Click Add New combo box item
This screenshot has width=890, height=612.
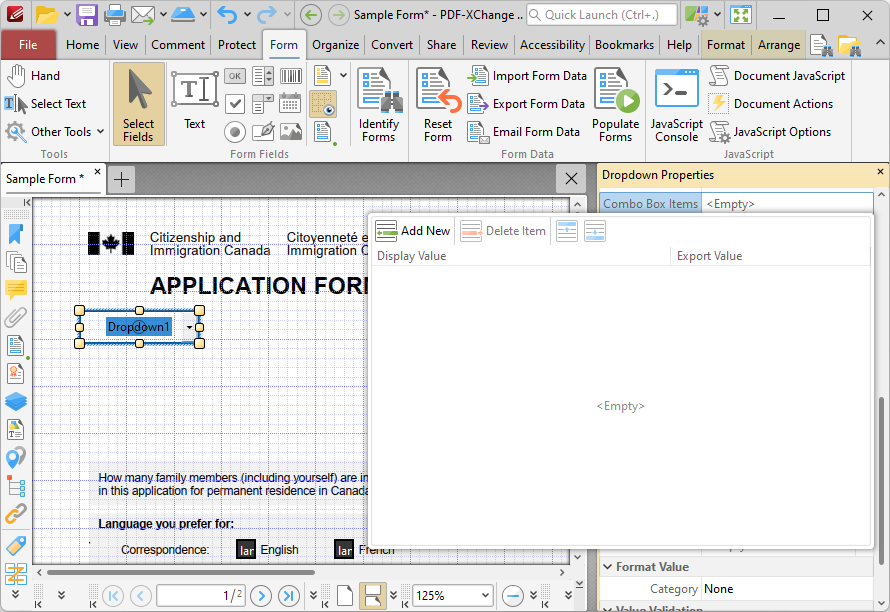[413, 231]
